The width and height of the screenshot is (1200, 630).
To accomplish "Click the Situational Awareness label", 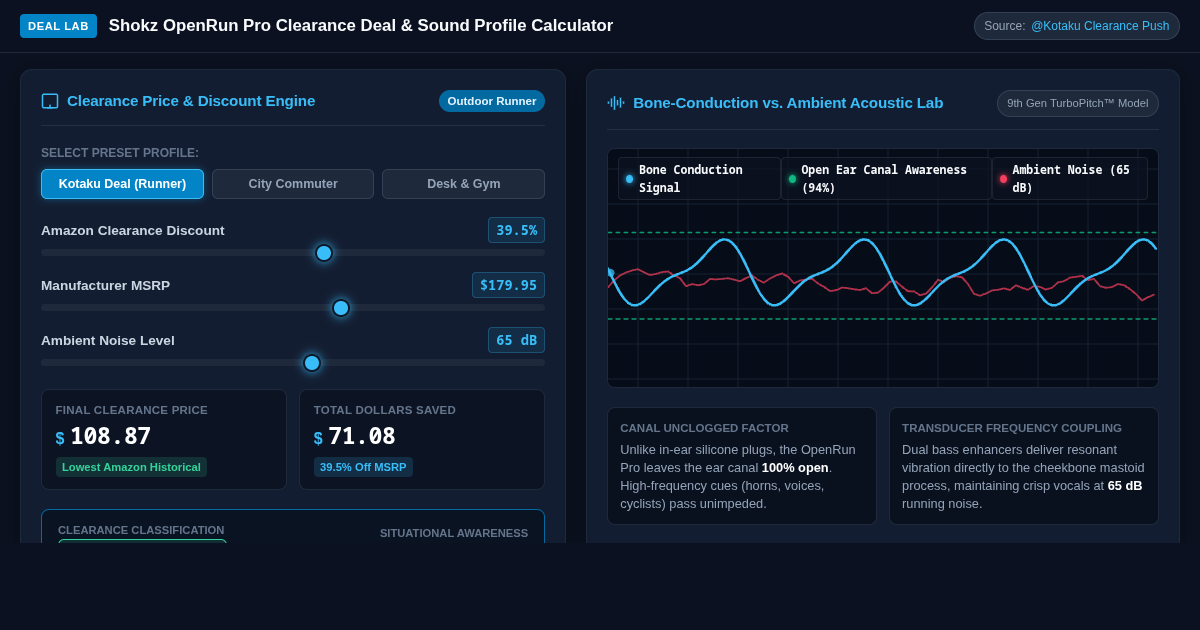I will coord(454,533).
